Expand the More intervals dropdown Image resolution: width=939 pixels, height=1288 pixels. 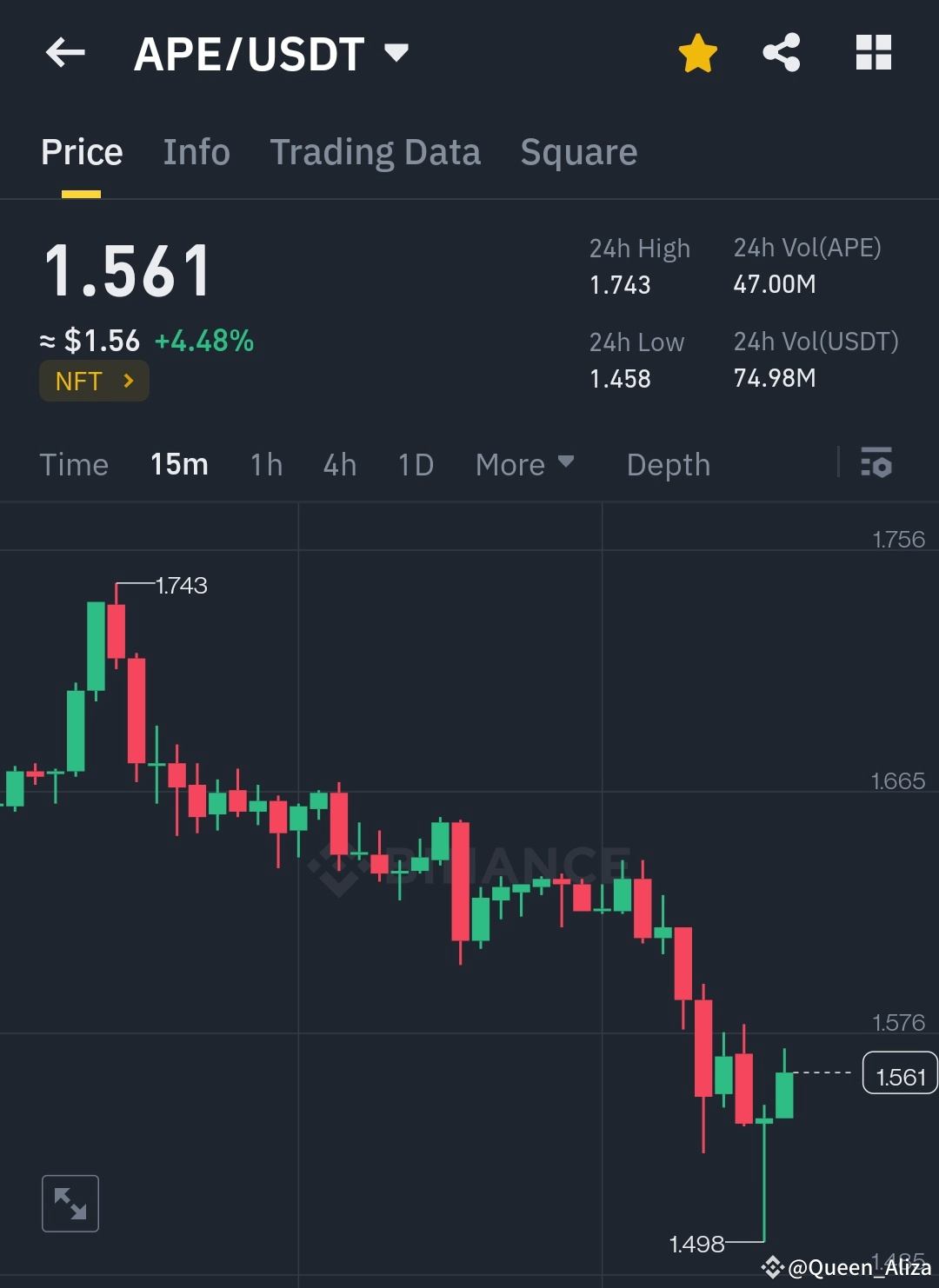point(523,465)
